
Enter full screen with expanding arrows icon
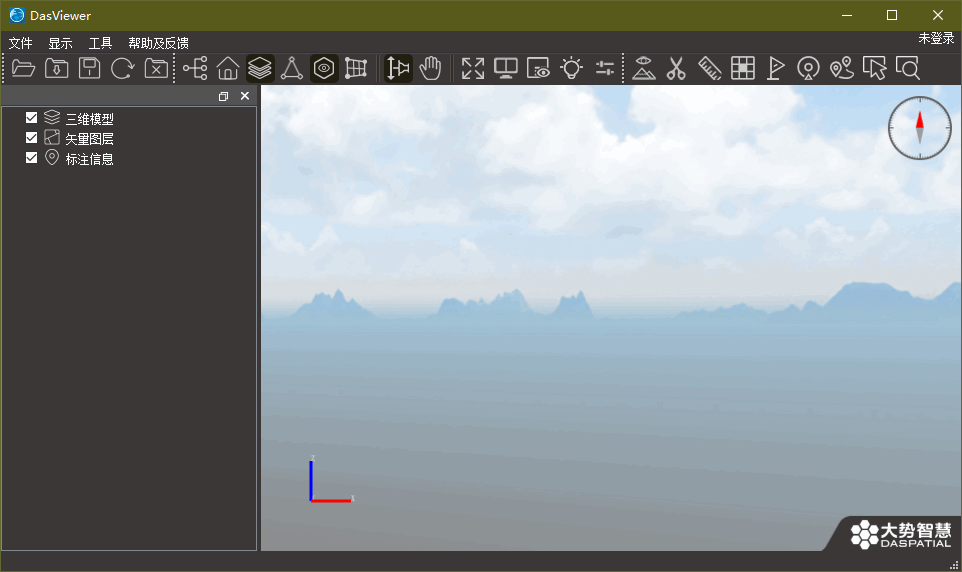472,68
